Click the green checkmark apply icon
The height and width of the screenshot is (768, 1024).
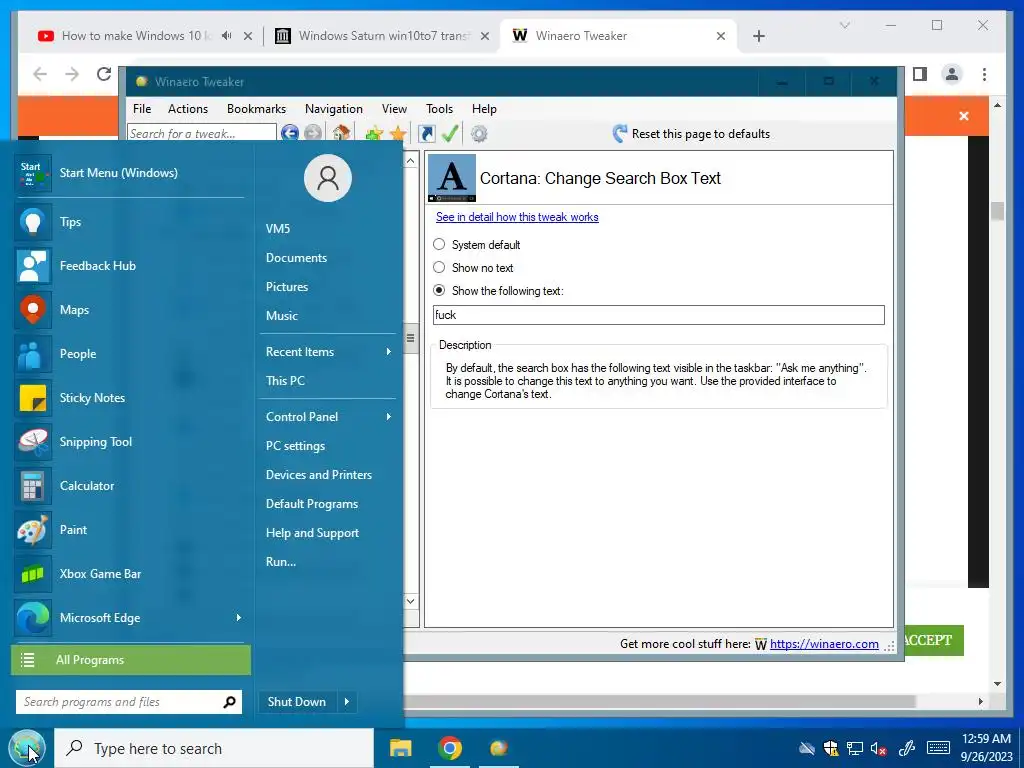point(450,133)
